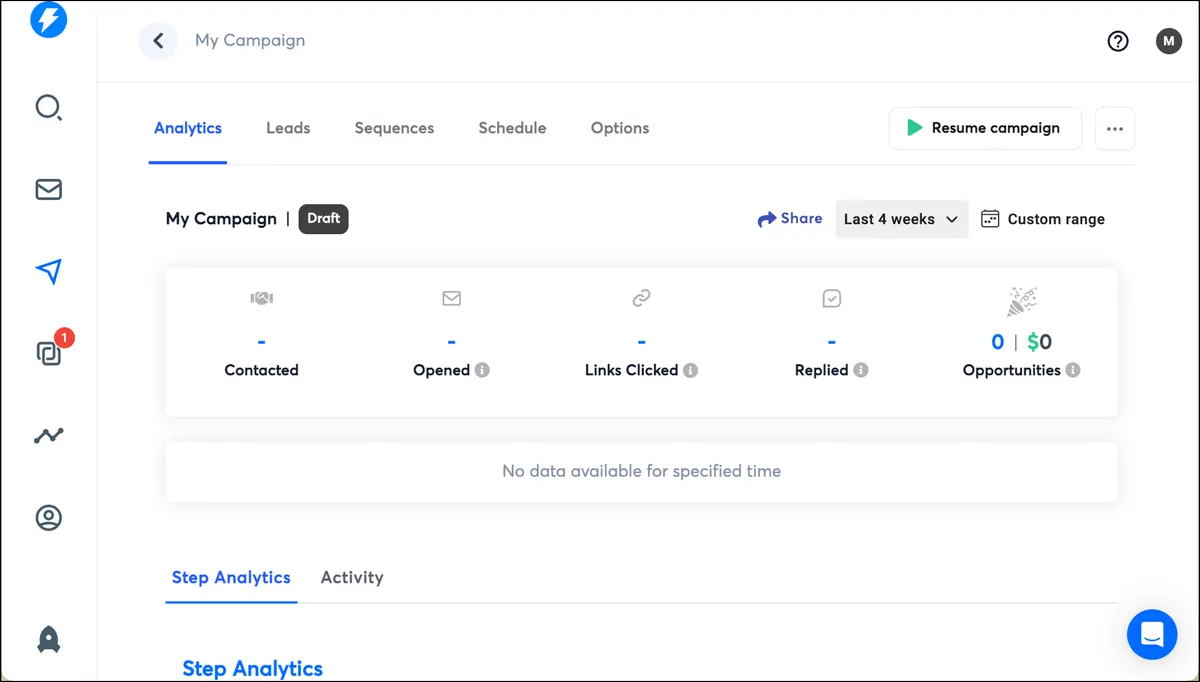Open the three-dots more options menu
The height and width of the screenshot is (682, 1200).
pos(1115,129)
